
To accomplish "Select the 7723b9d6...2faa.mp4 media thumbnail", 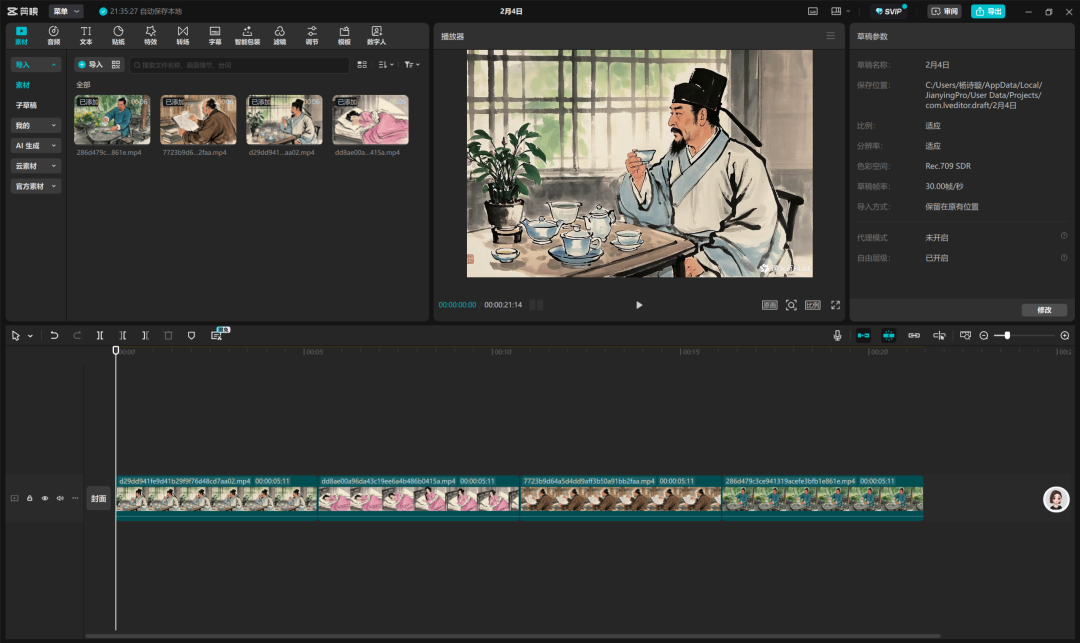I will point(198,120).
